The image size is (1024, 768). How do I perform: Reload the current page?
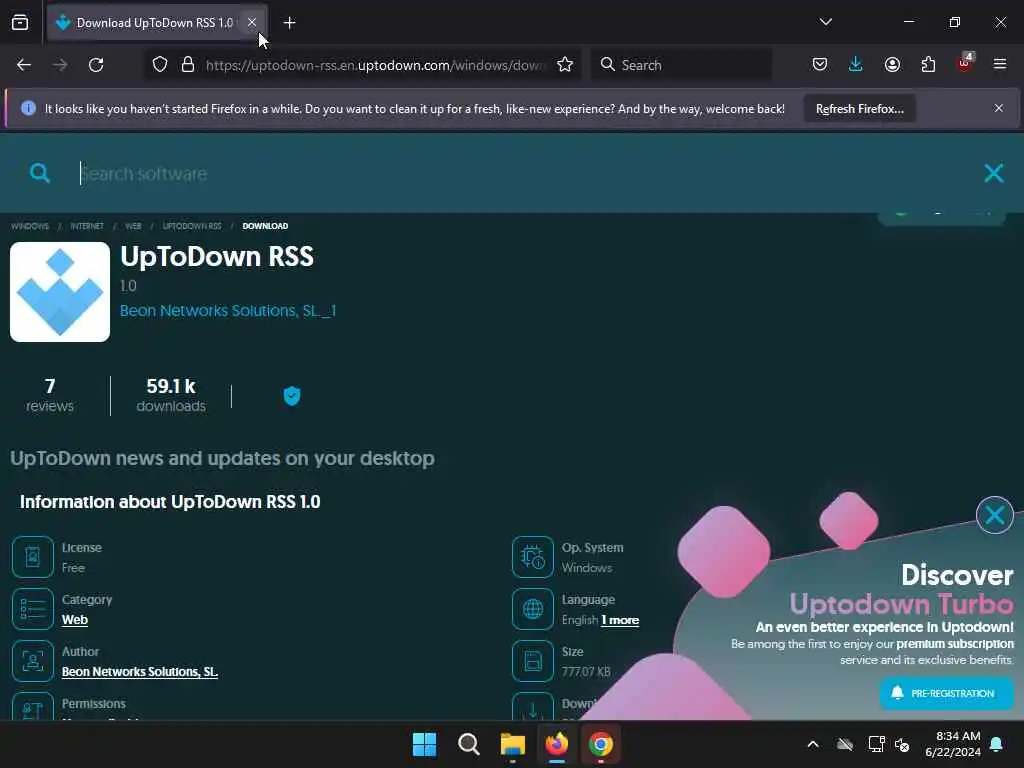tap(96, 65)
